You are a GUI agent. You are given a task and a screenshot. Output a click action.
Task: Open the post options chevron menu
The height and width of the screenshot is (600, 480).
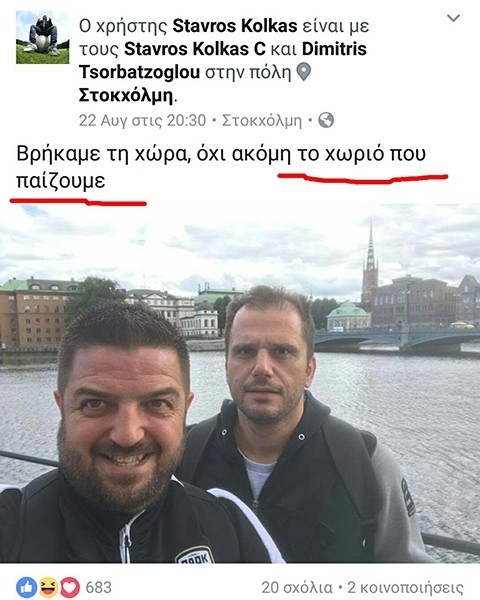[x=453, y=18]
